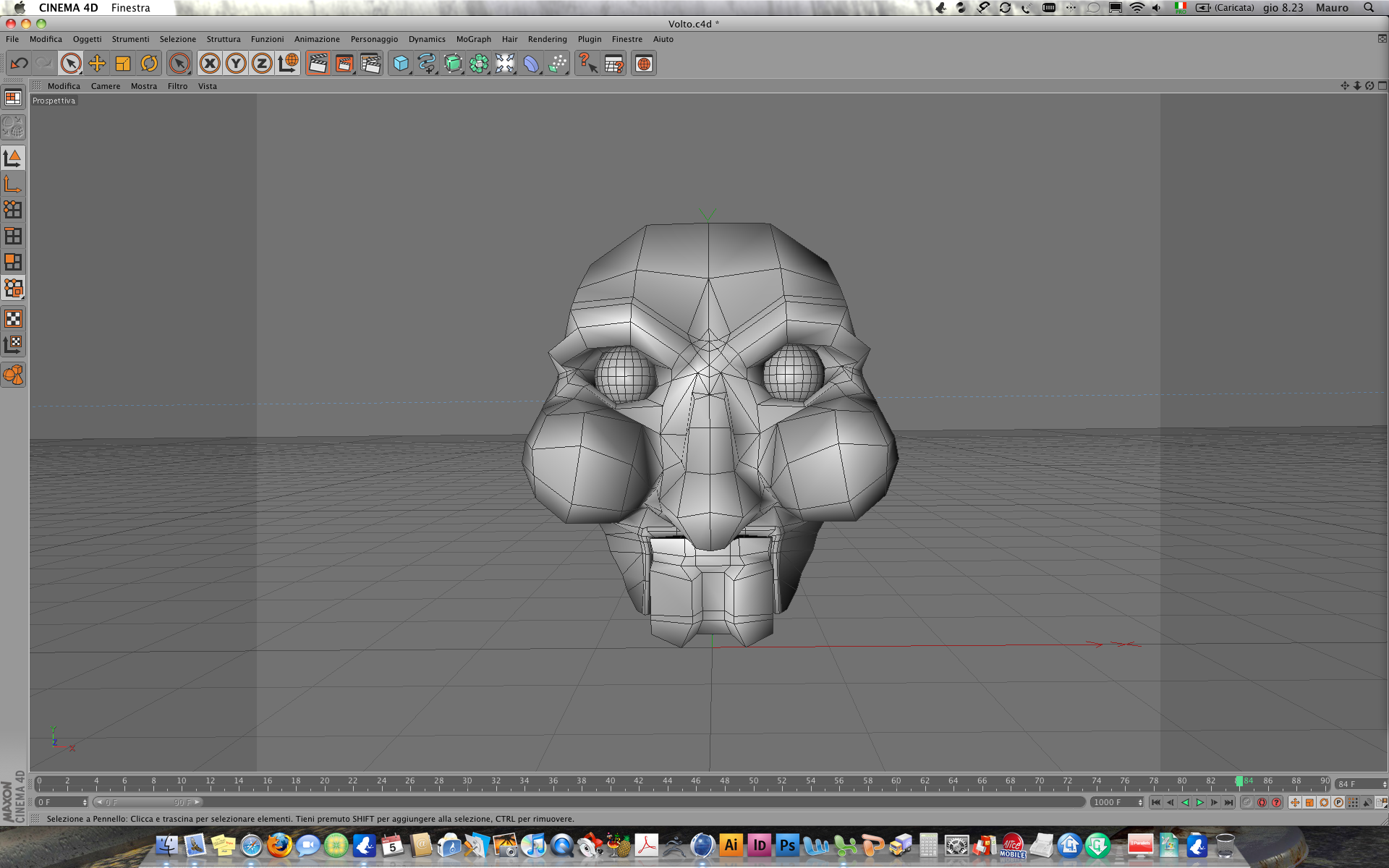Viewport: 1389px width, 868px height.
Task: Open the viewport Filtro menu
Action: point(177,86)
